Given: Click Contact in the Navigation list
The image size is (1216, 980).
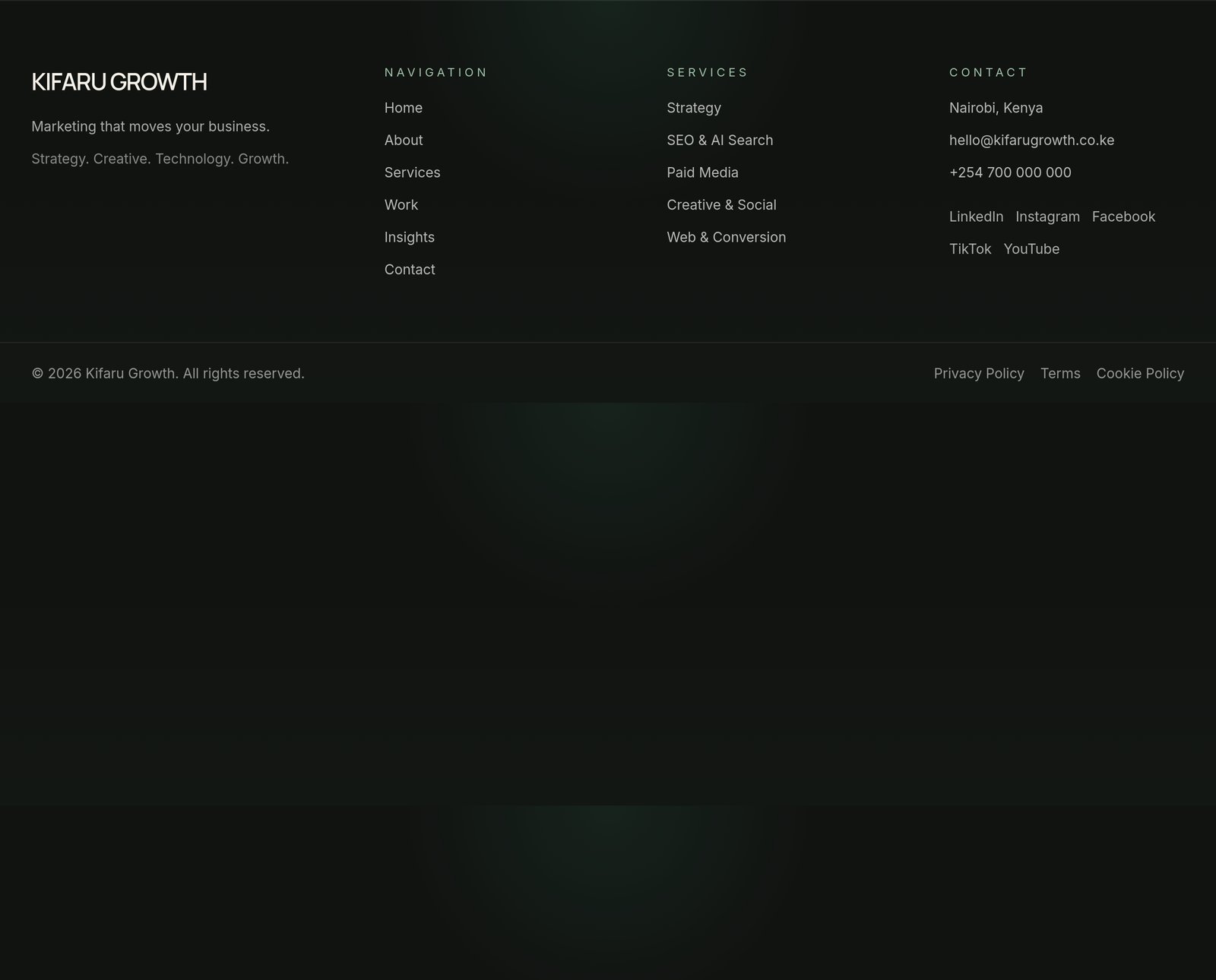Looking at the screenshot, I should pyautogui.click(x=410, y=270).
